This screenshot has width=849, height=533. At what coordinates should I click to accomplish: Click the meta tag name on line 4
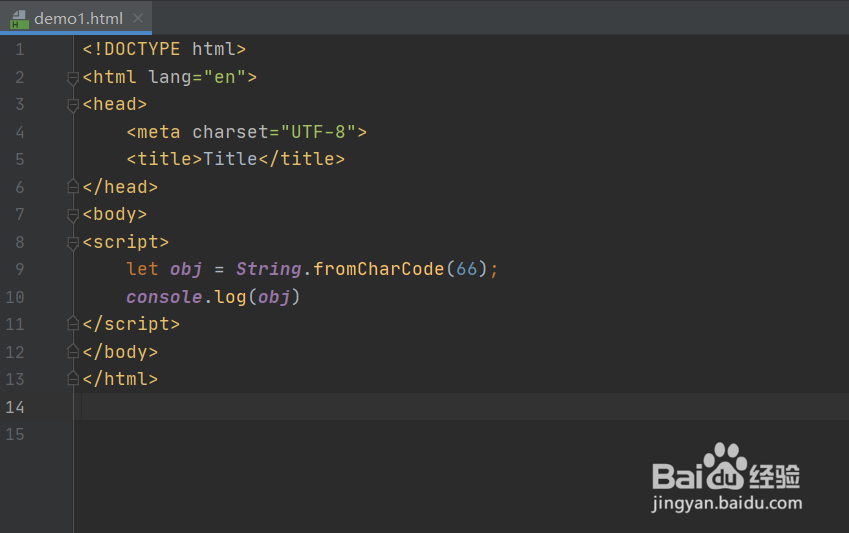coord(158,132)
